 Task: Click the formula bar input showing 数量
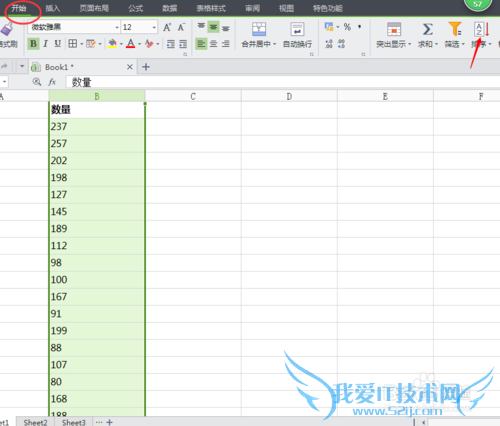[282, 82]
